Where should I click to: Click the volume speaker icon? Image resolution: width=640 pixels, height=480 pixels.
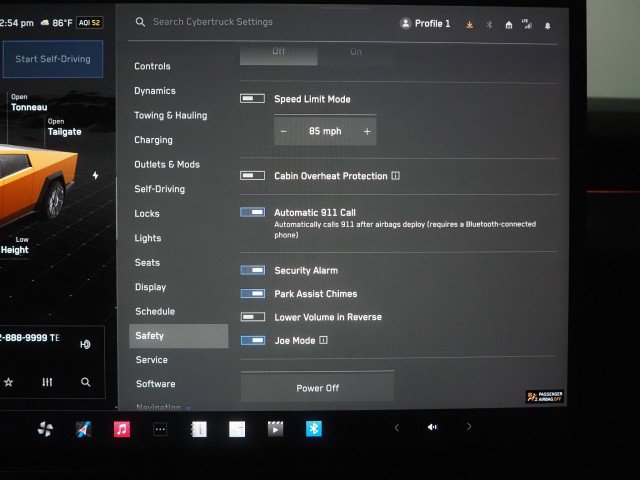pyautogui.click(x=432, y=427)
